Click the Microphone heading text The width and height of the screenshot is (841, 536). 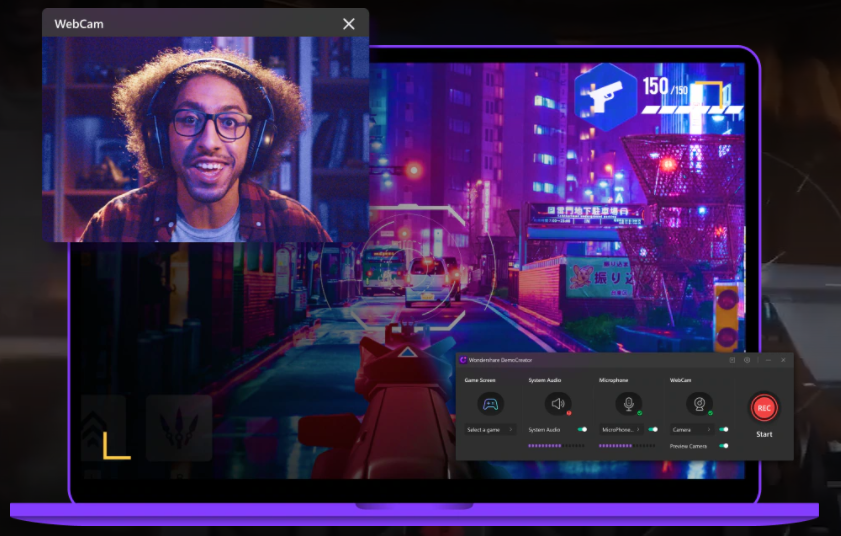click(614, 380)
